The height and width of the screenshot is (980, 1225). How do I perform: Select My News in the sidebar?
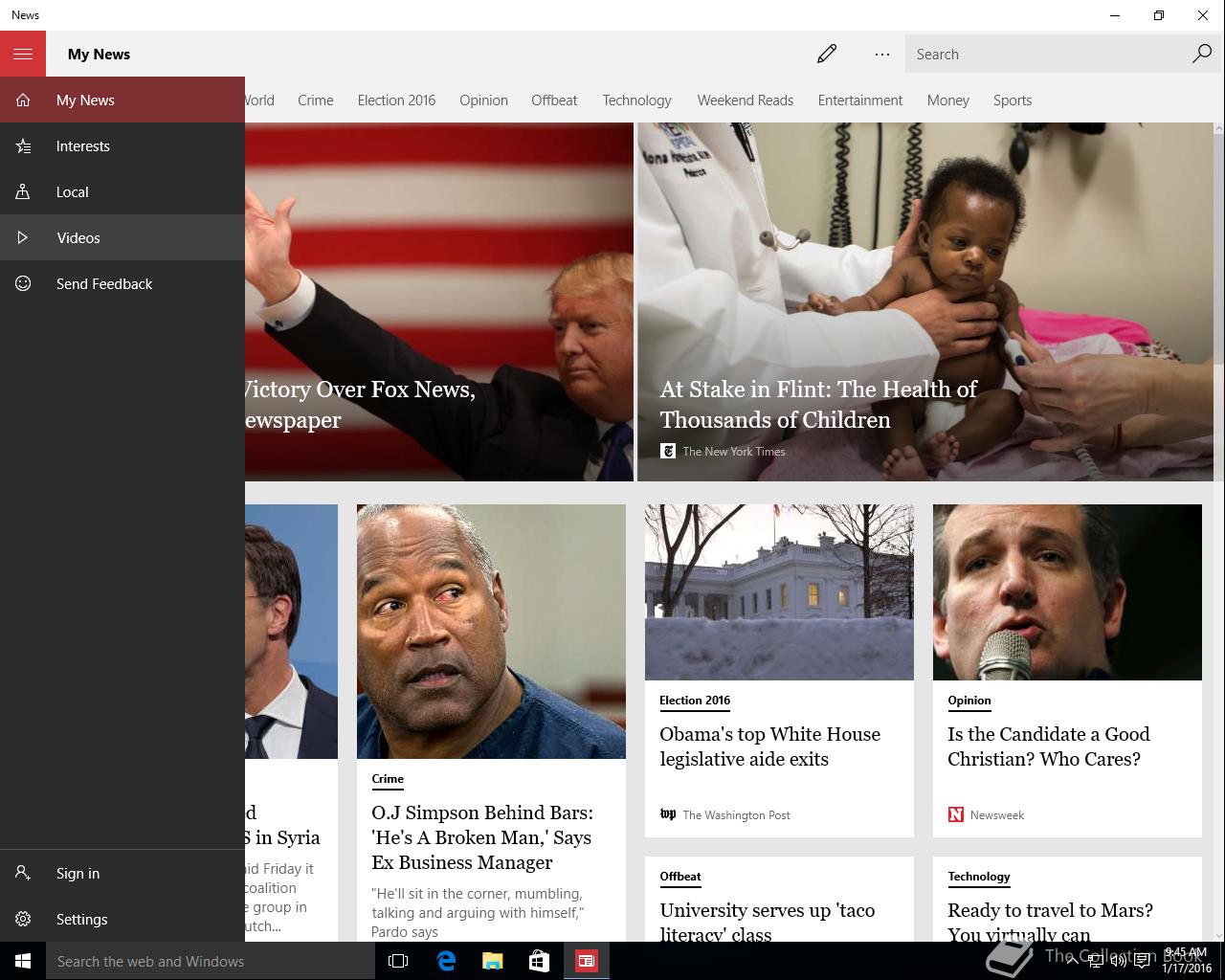122,100
